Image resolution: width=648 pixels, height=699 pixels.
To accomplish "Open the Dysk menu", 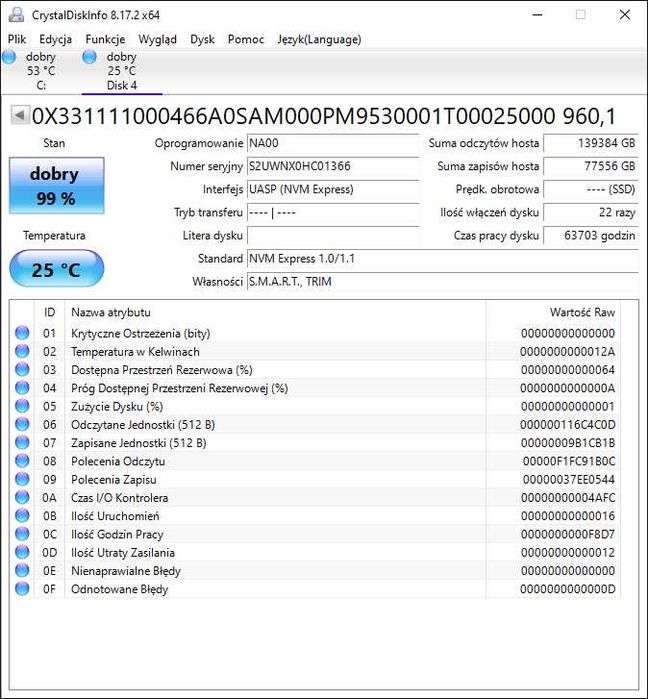I will click(x=202, y=39).
